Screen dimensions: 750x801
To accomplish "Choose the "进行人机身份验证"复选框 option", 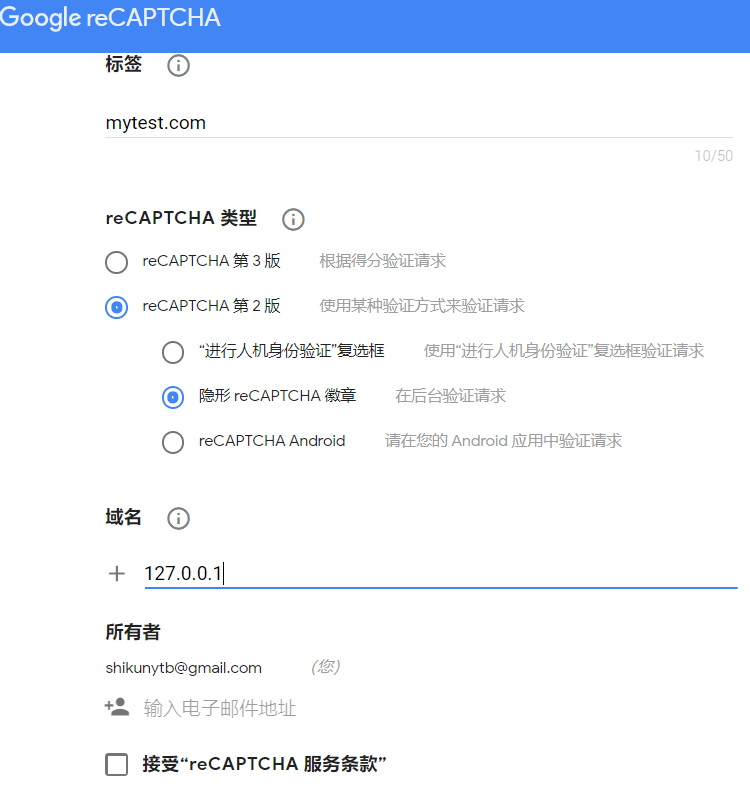I will click(x=173, y=352).
